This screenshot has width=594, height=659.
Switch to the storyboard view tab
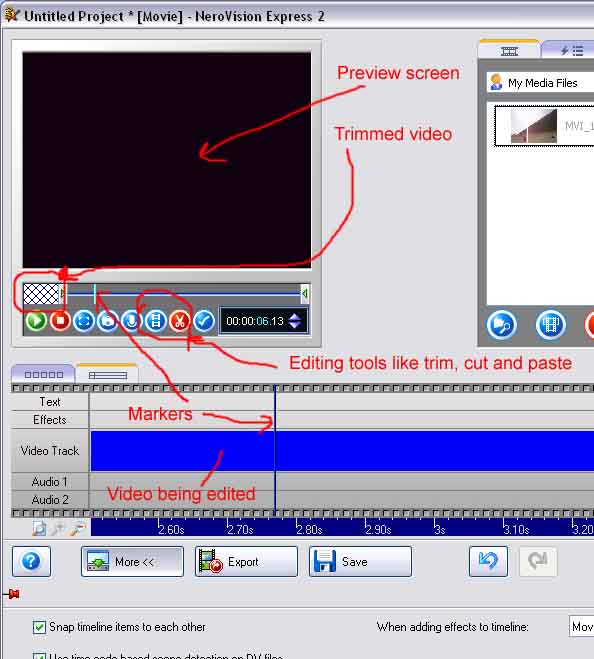tap(43, 374)
